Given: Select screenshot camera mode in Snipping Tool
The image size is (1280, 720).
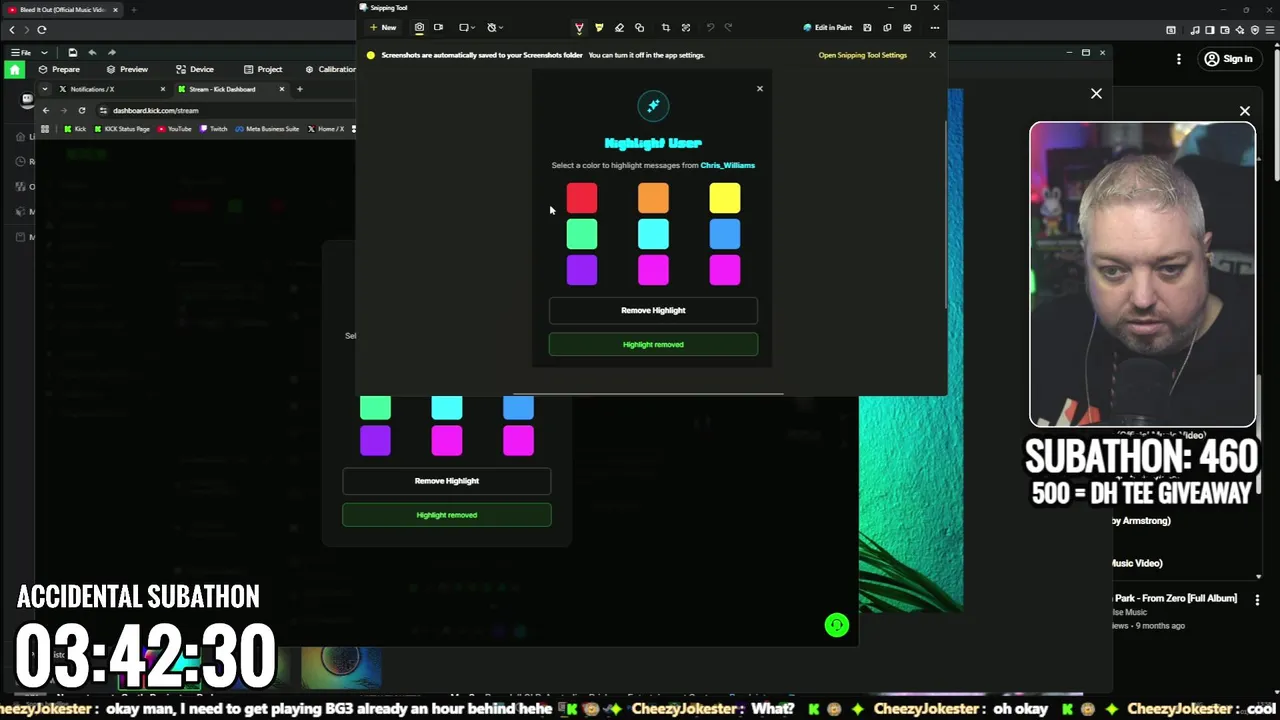Looking at the screenshot, I should pyautogui.click(x=419, y=27).
